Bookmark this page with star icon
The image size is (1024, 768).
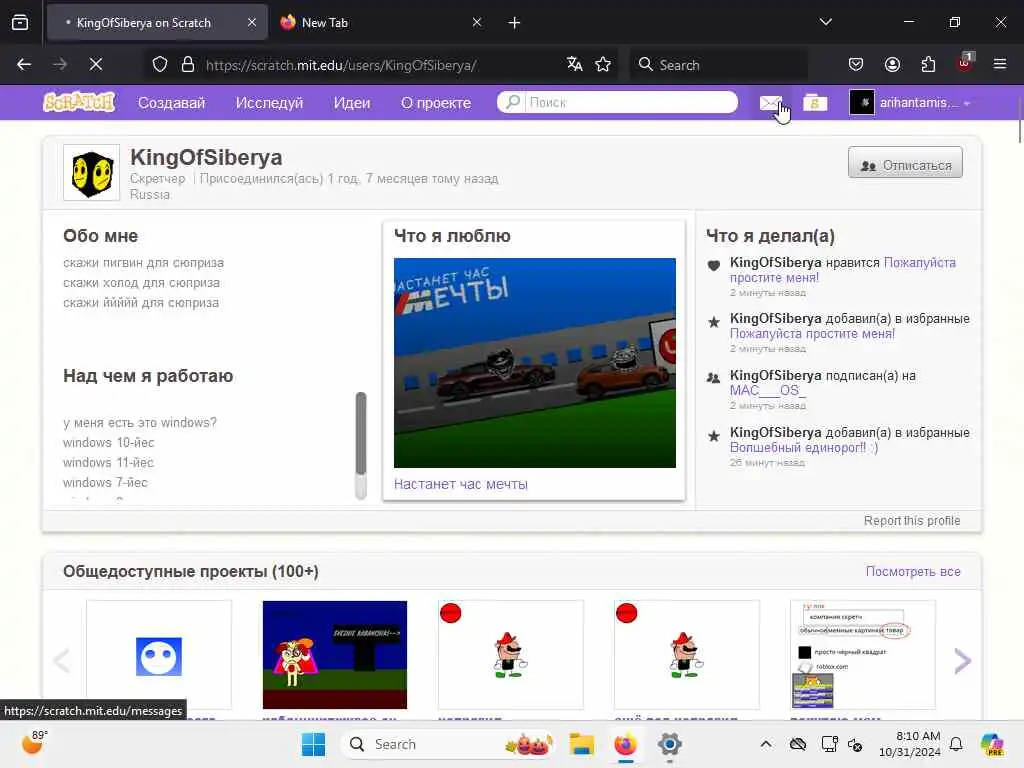[603, 64]
